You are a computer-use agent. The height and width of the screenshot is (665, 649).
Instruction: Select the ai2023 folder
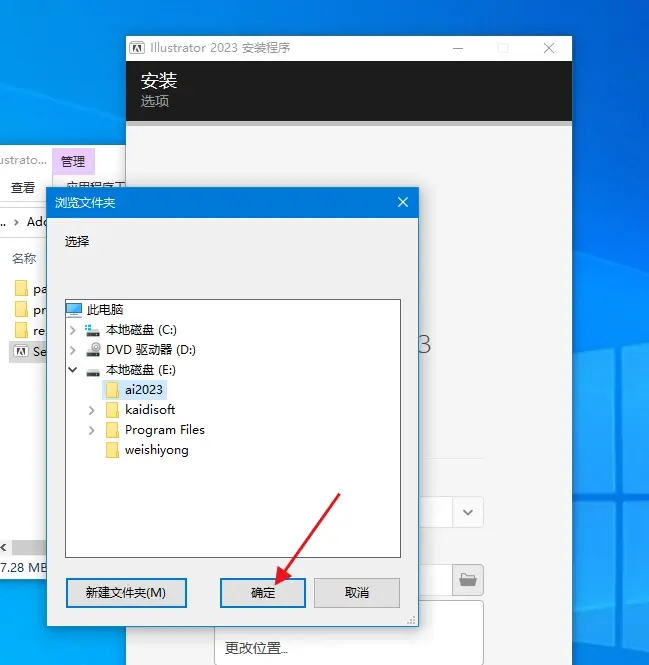point(143,390)
